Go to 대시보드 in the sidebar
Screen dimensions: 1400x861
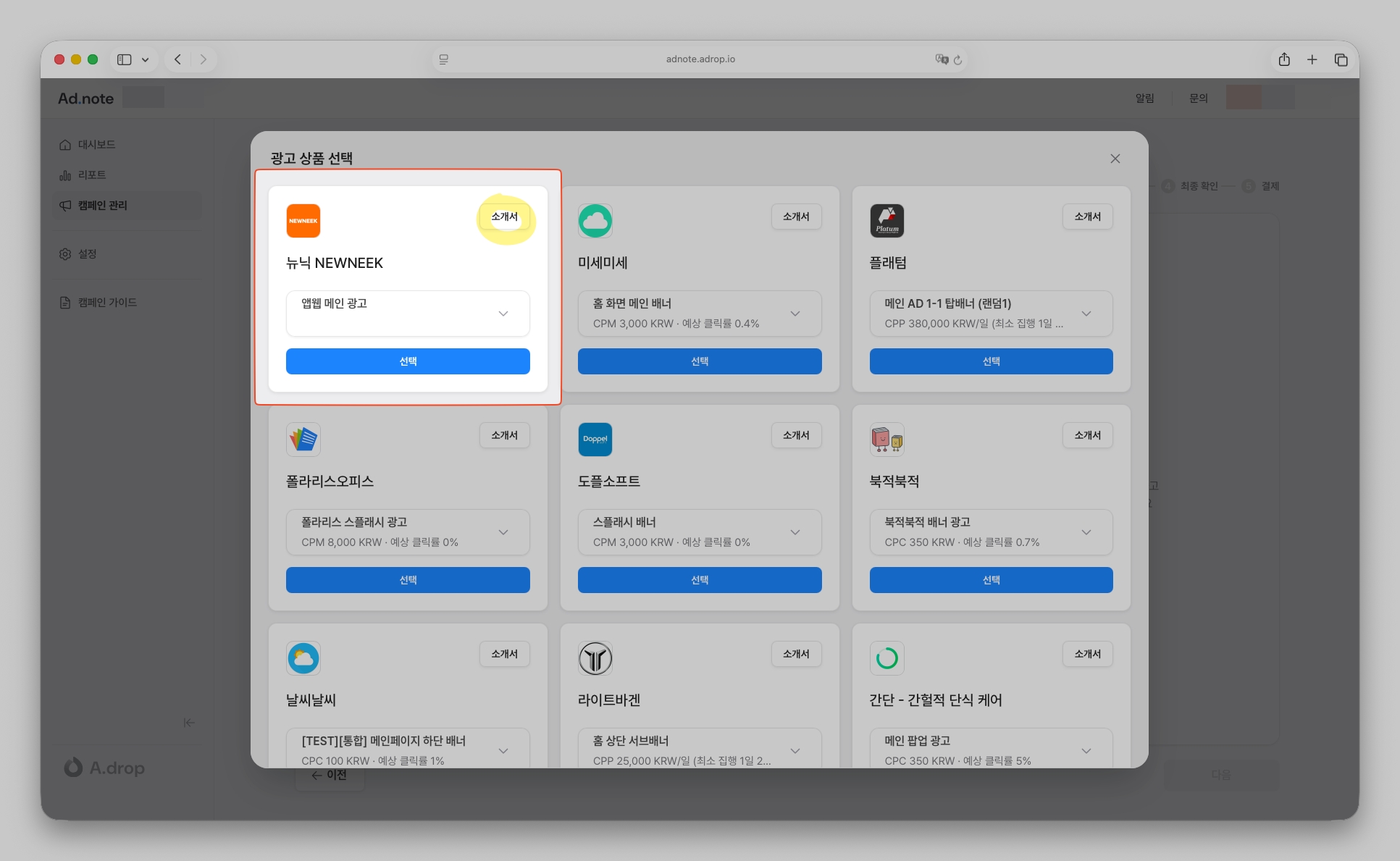point(96,145)
